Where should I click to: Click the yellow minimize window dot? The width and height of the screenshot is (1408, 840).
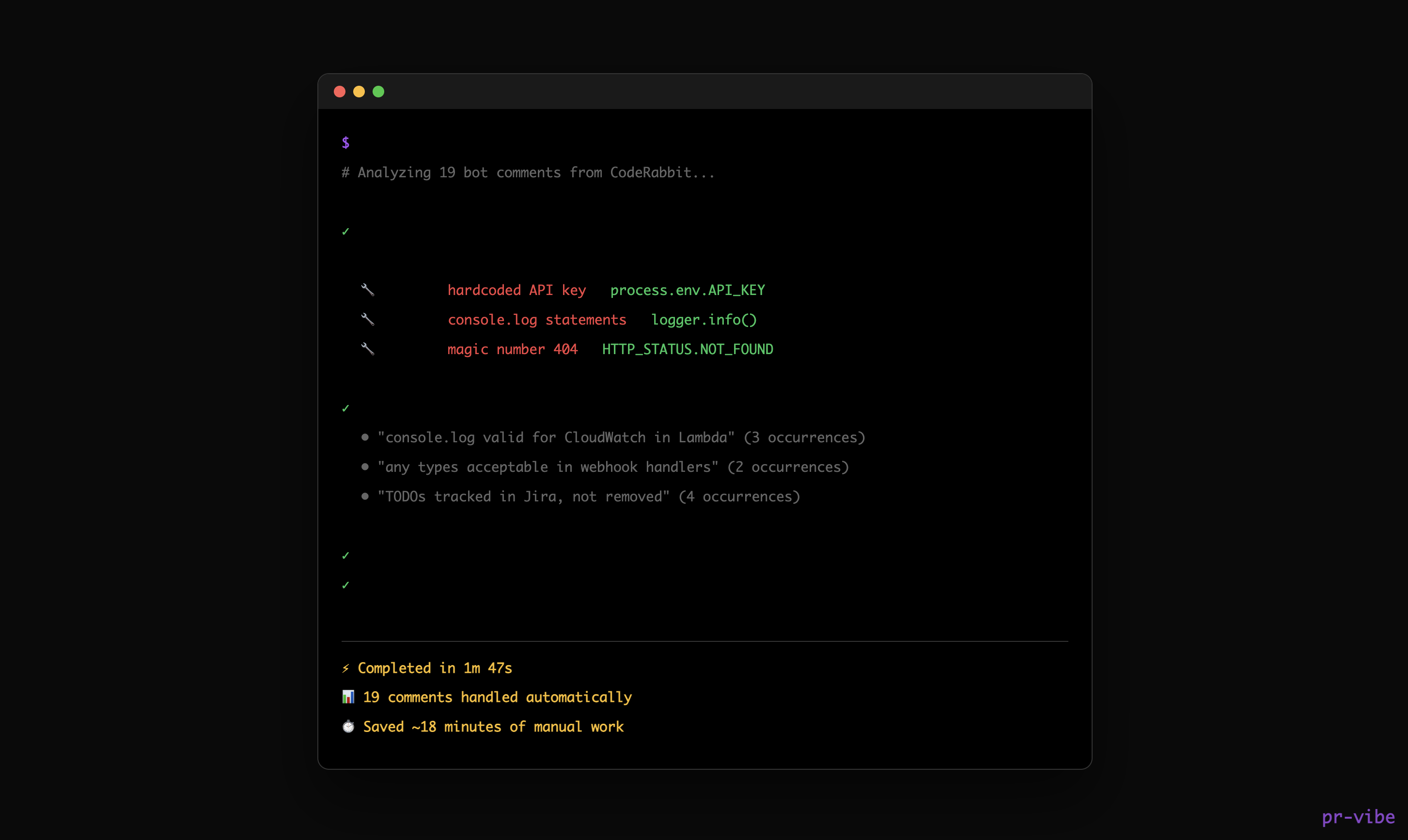tap(359, 92)
